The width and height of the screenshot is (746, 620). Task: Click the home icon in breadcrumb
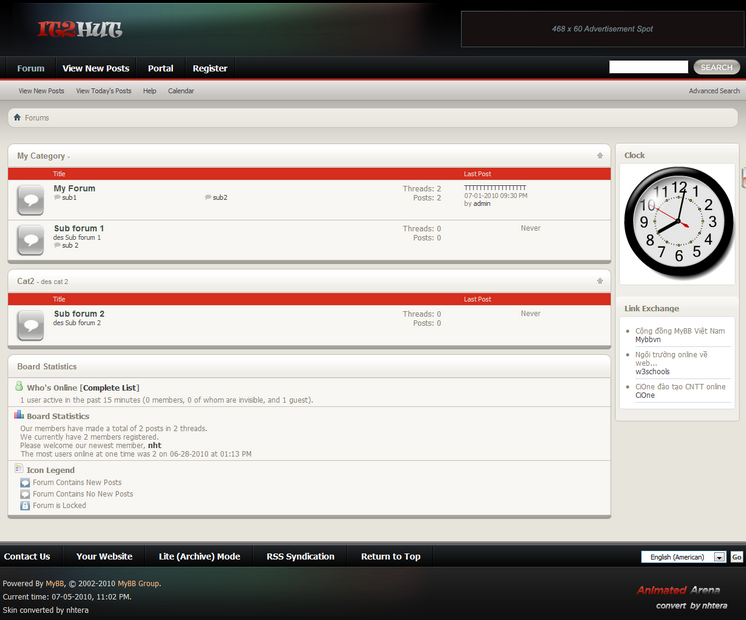tap(17, 118)
